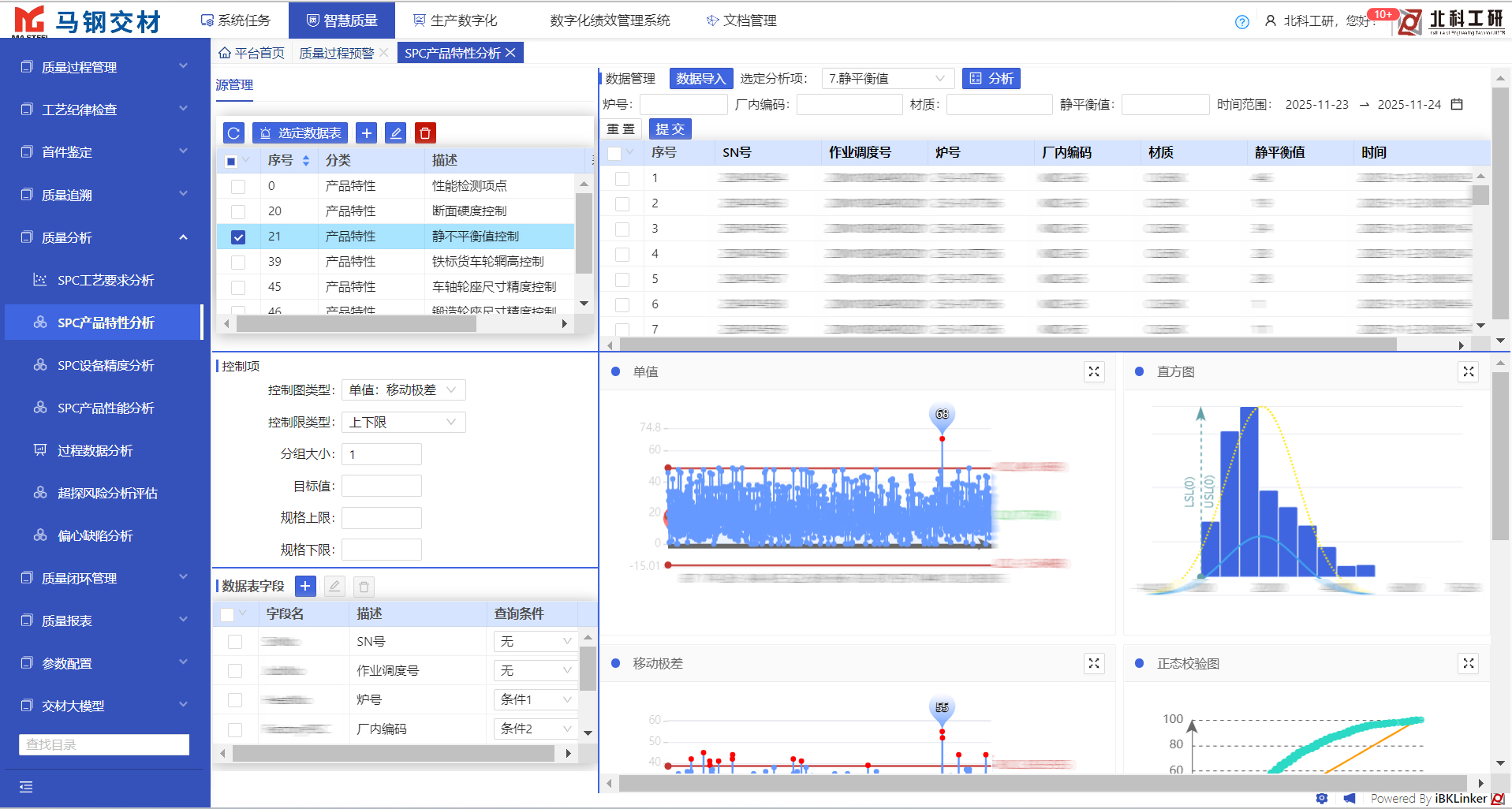Click the 提交 button
The height and width of the screenshot is (809, 1512).
click(670, 129)
